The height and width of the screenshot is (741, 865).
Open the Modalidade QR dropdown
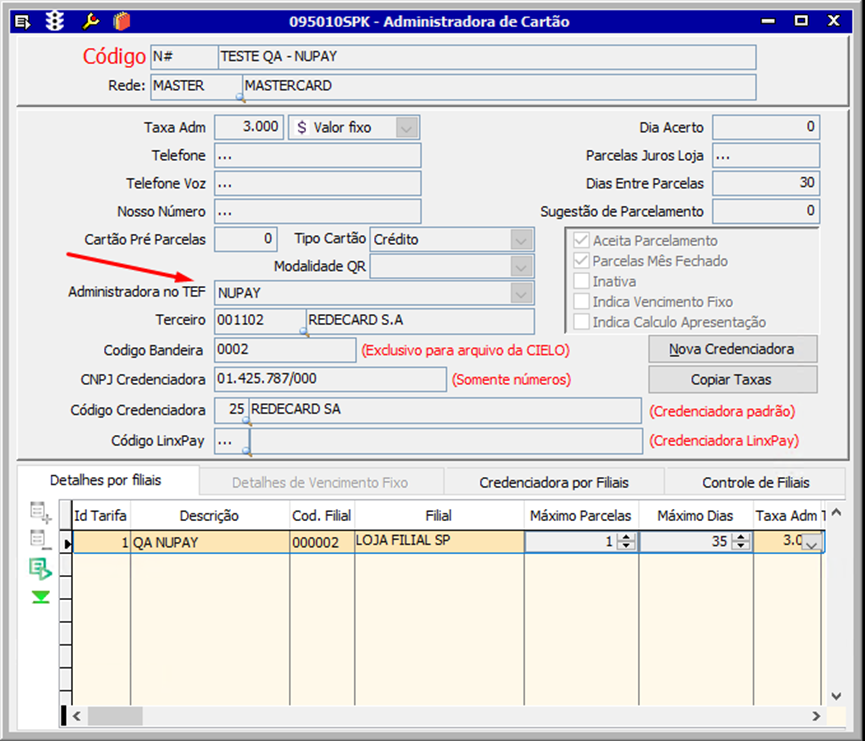coord(521,266)
